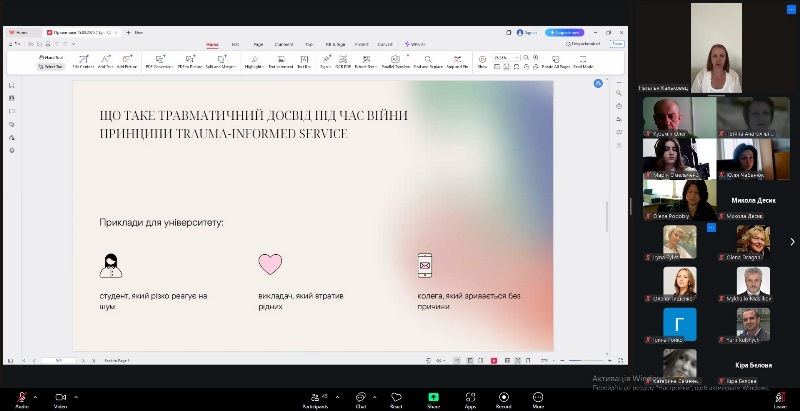Select the Highlight tool in PDF ribbon
The image size is (800, 411).
point(254,61)
